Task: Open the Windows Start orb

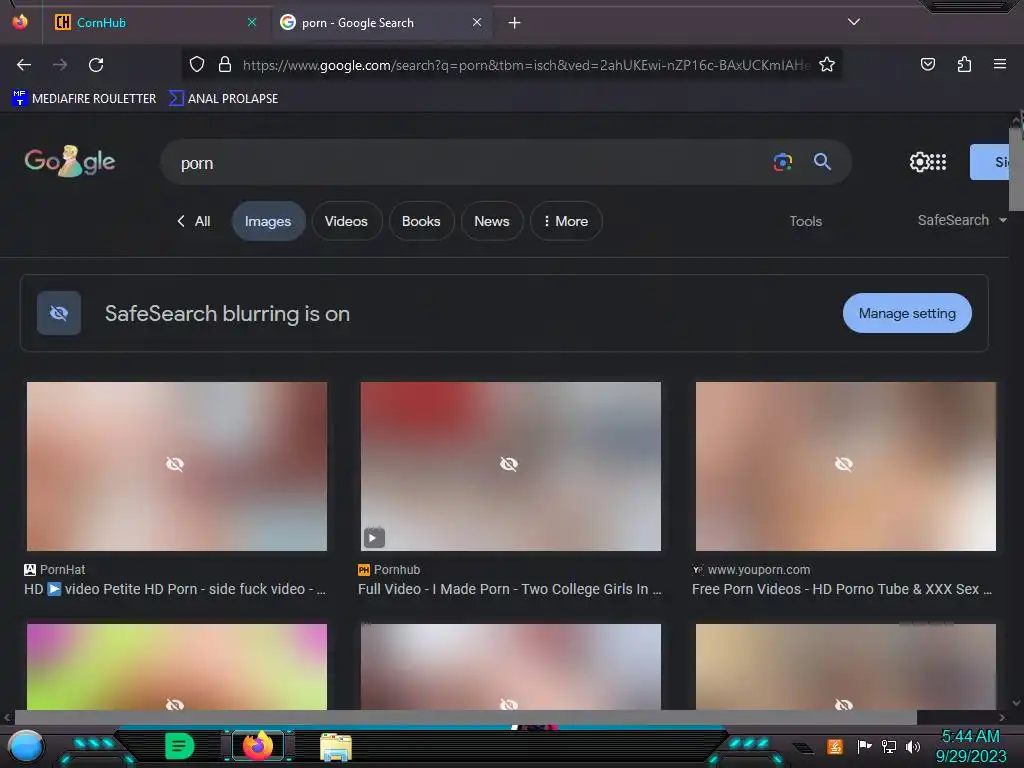Action: tap(25, 747)
